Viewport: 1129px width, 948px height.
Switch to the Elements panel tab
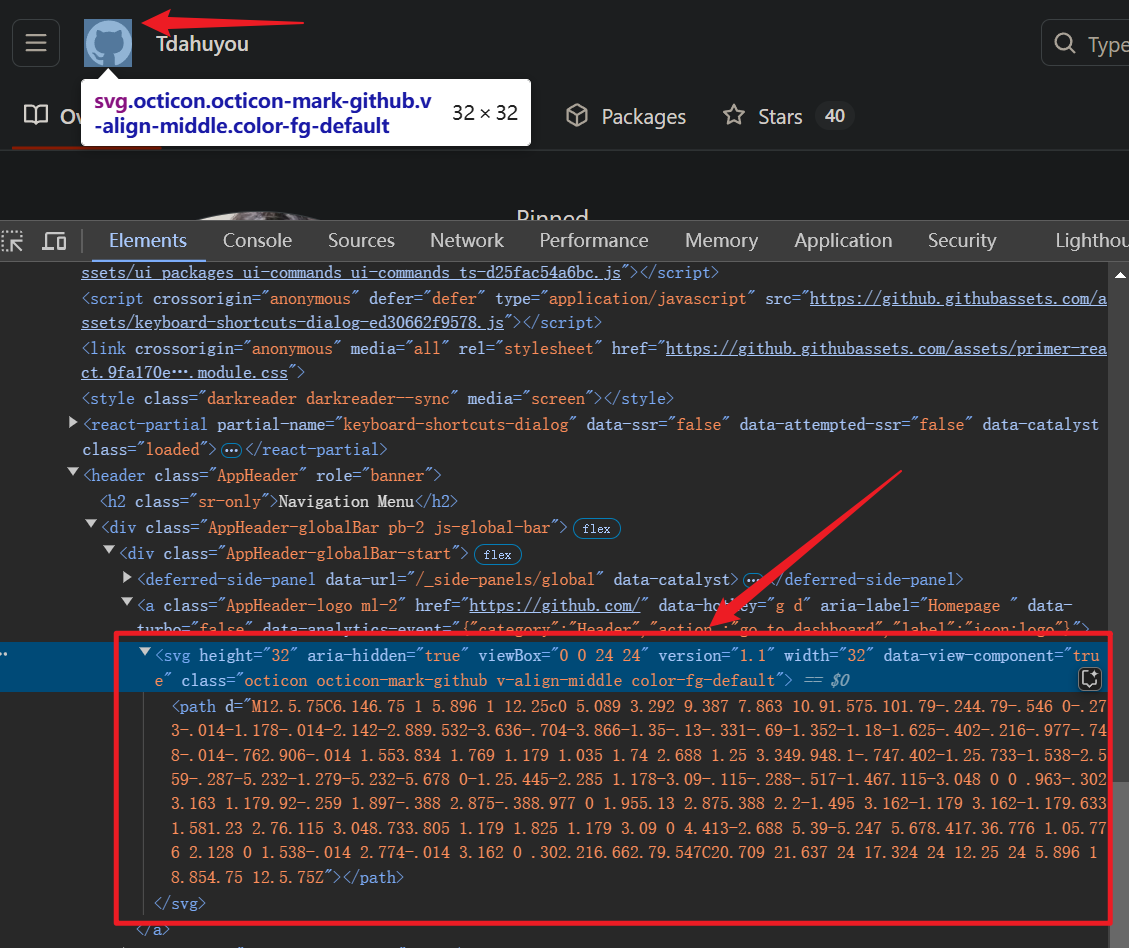[148, 240]
